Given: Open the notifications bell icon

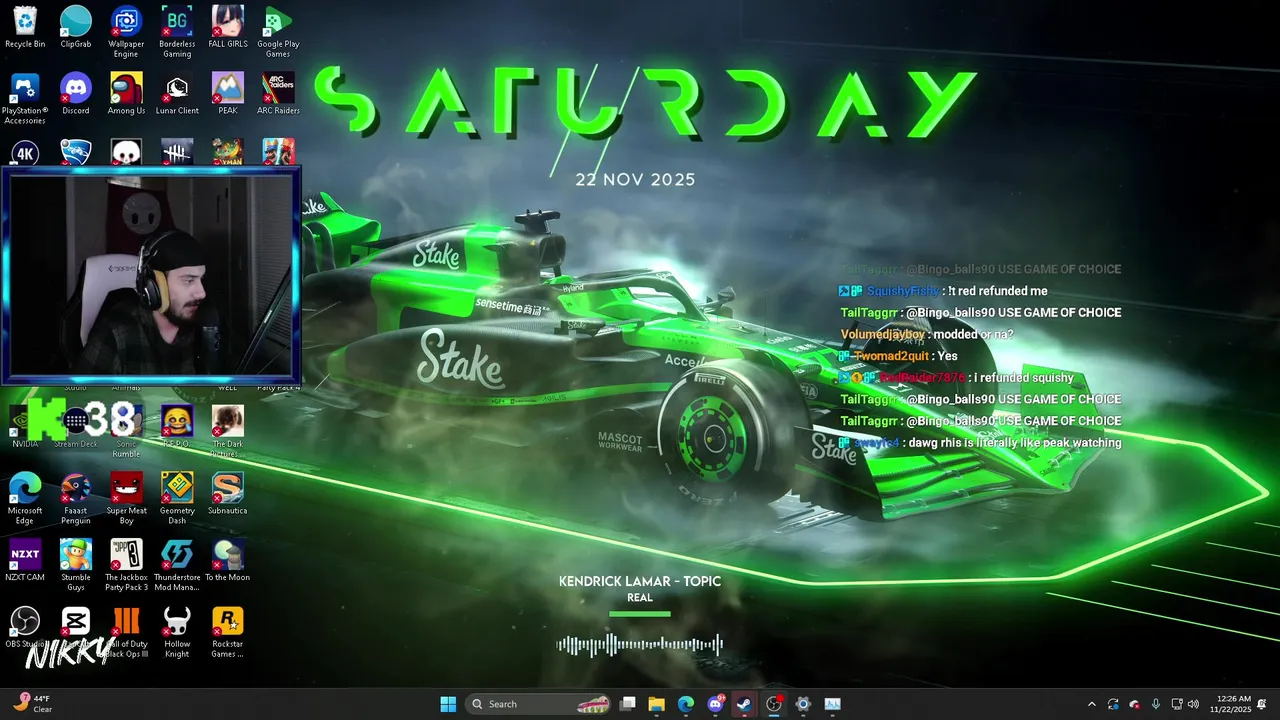Looking at the screenshot, I should (x=1262, y=704).
